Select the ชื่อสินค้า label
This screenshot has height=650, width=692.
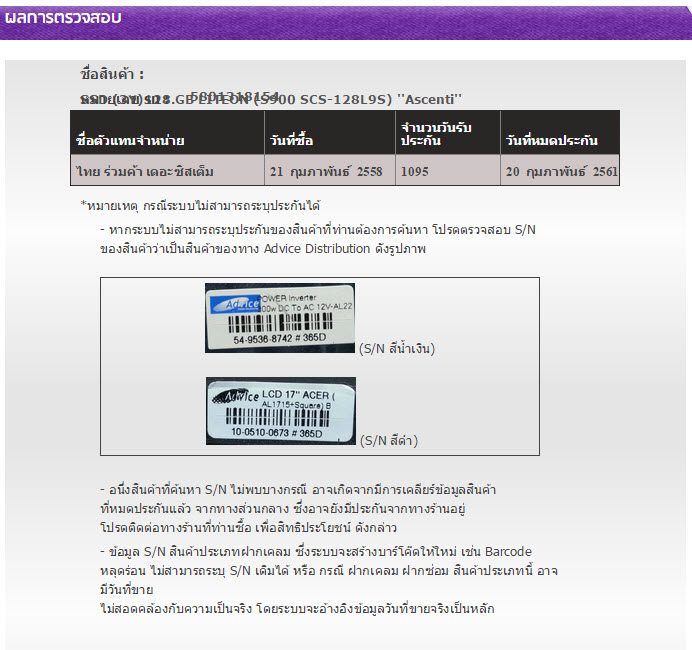click(x=112, y=74)
